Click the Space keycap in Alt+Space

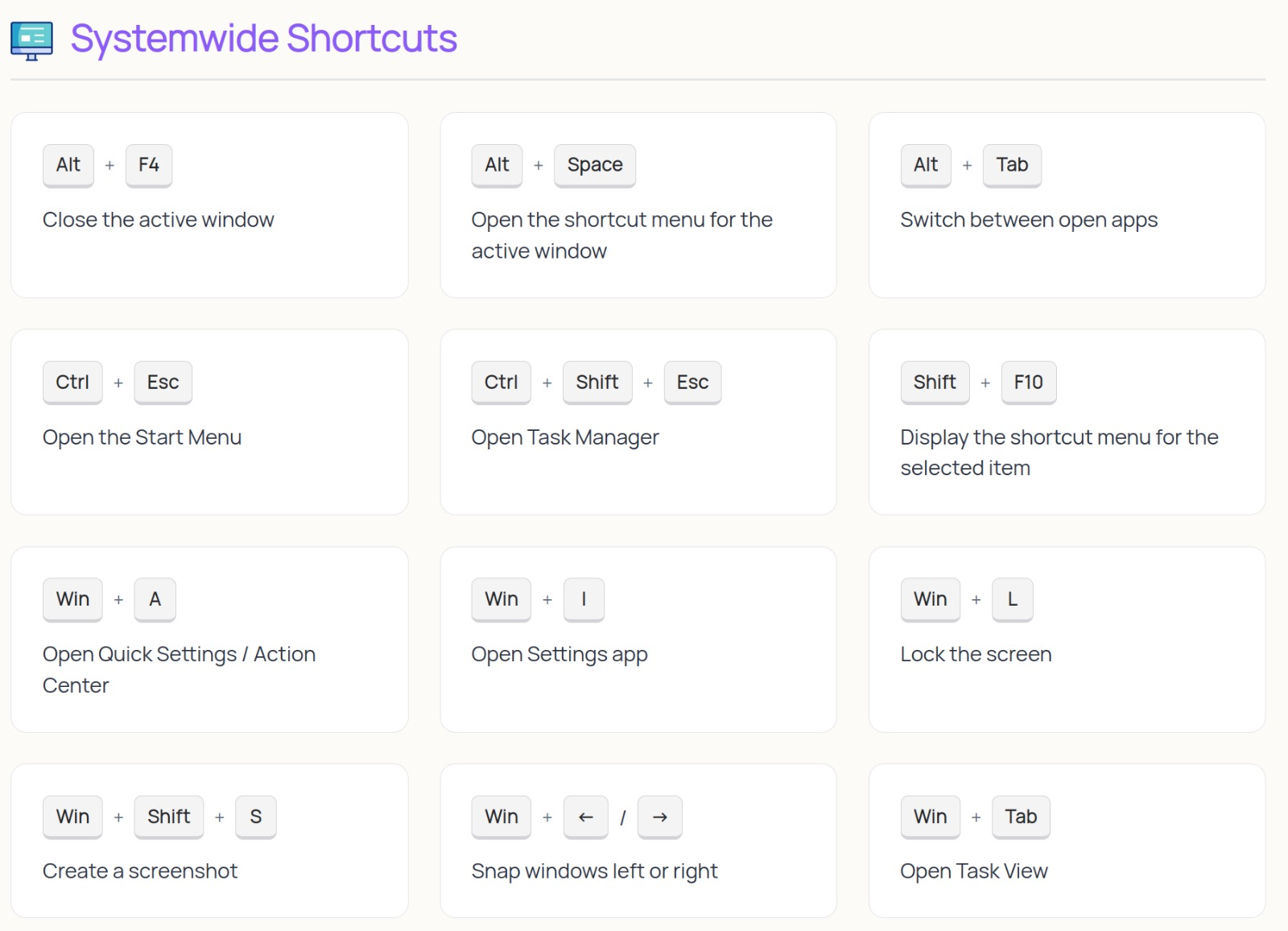595,165
